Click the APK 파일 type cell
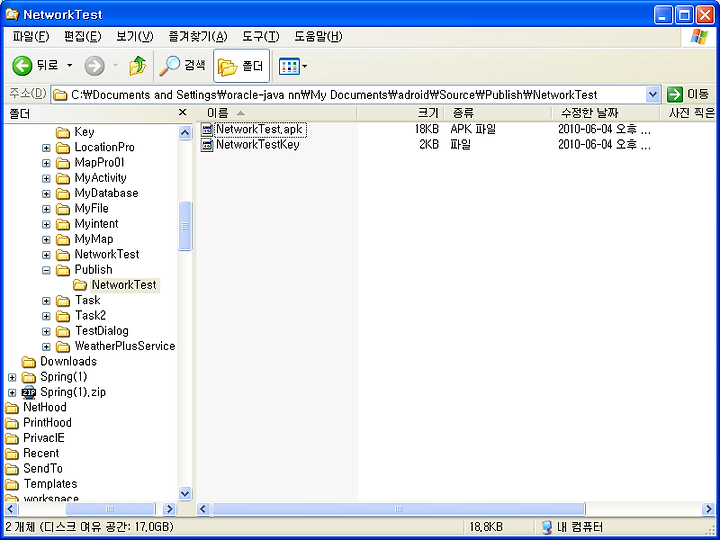 click(x=473, y=129)
